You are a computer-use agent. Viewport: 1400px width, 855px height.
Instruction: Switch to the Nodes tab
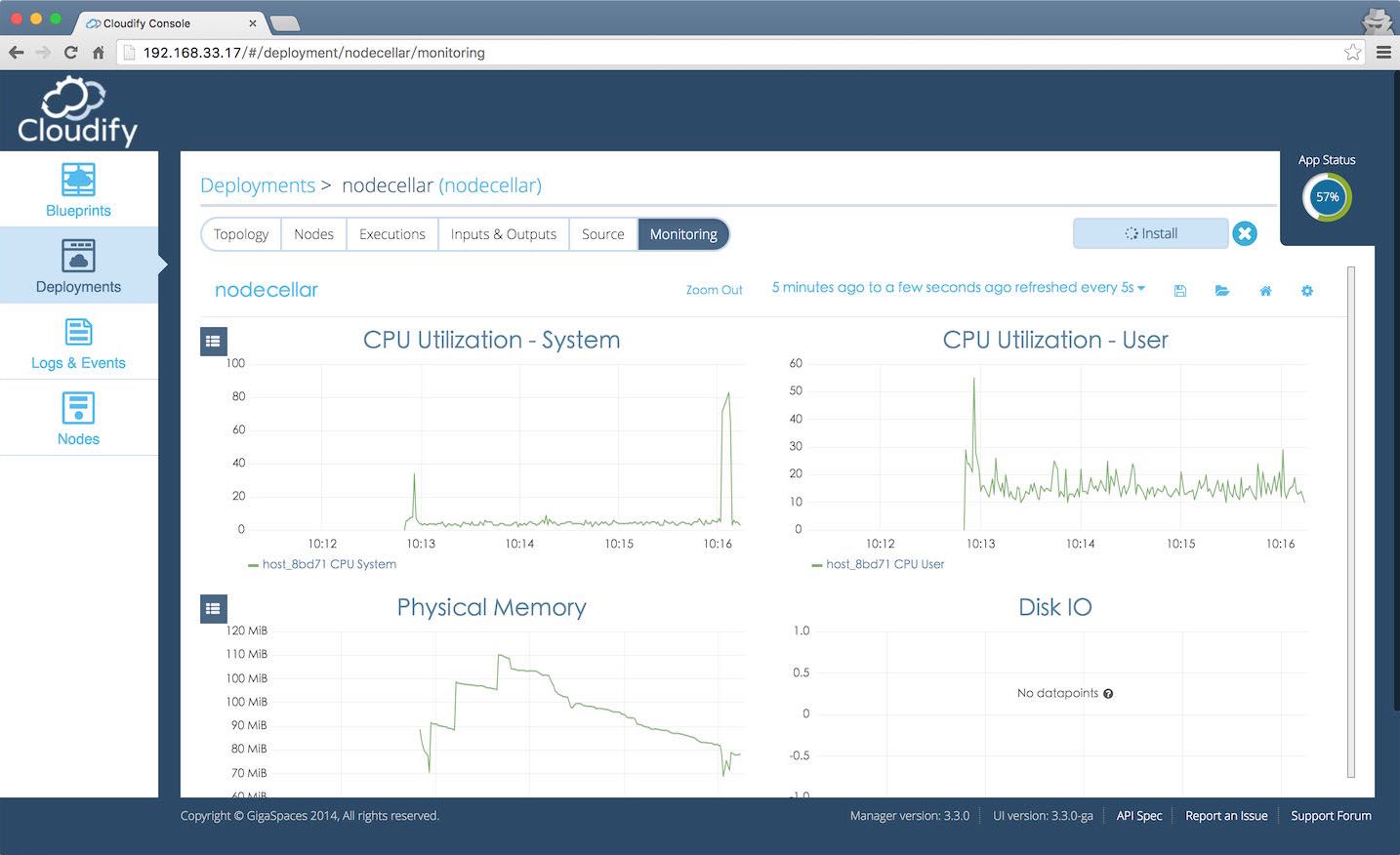pyautogui.click(x=313, y=234)
